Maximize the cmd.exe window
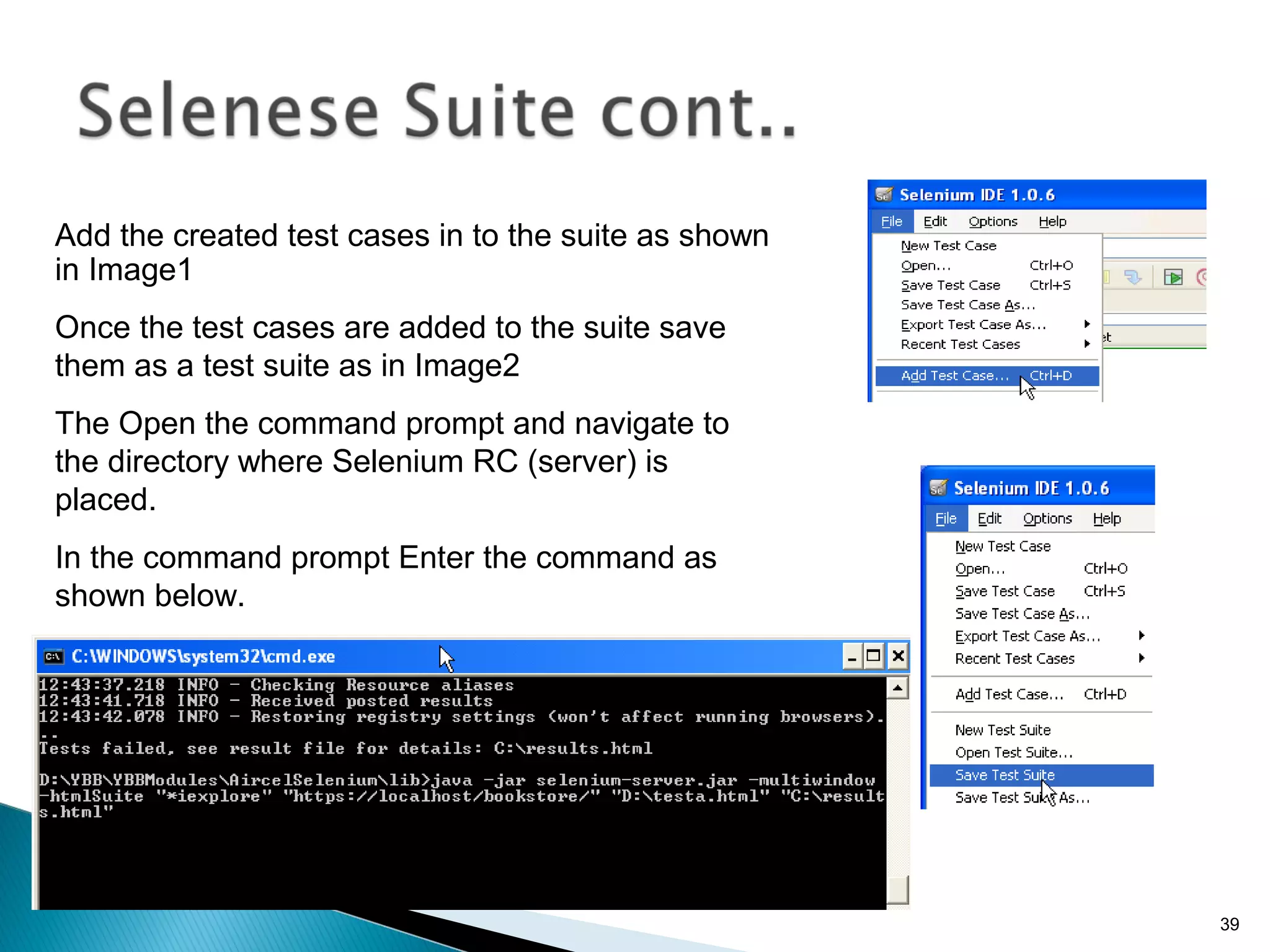 (874, 656)
